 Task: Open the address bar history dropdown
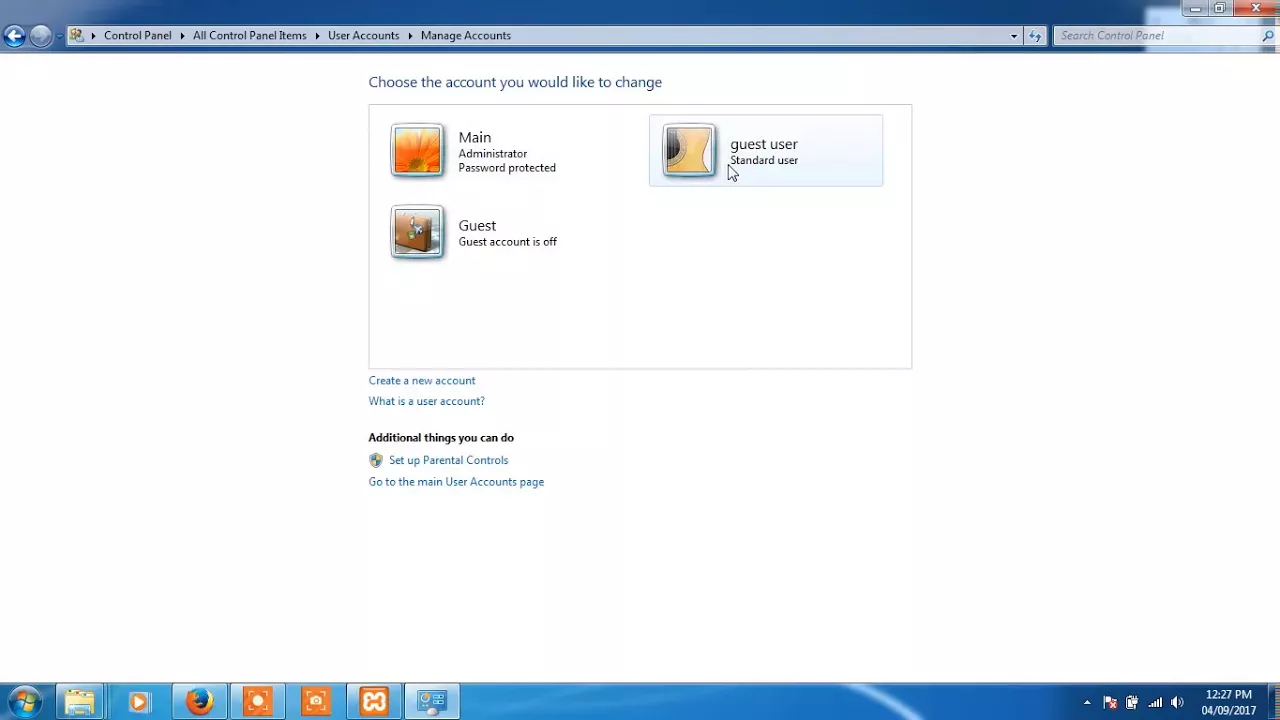1014,36
